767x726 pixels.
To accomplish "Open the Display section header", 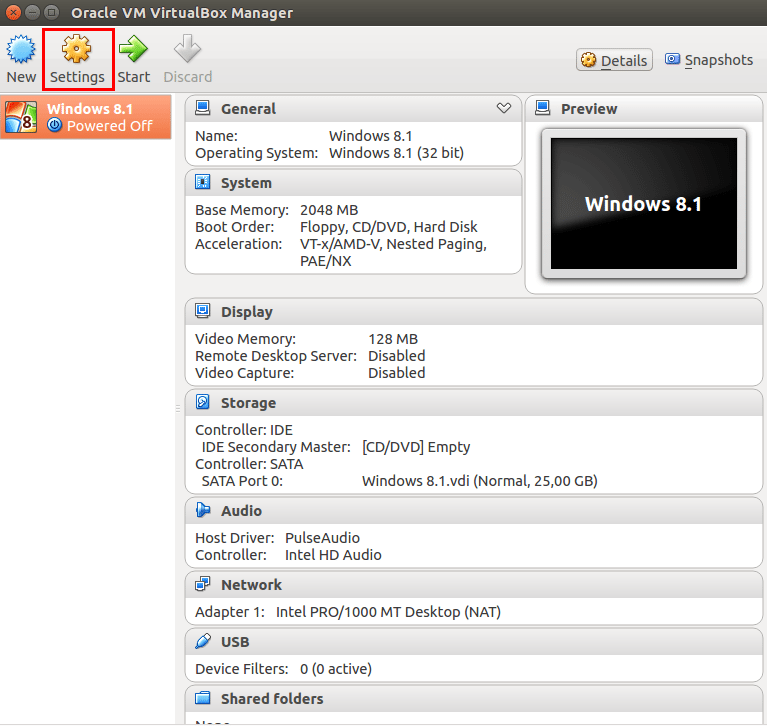I will coord(474,312).
